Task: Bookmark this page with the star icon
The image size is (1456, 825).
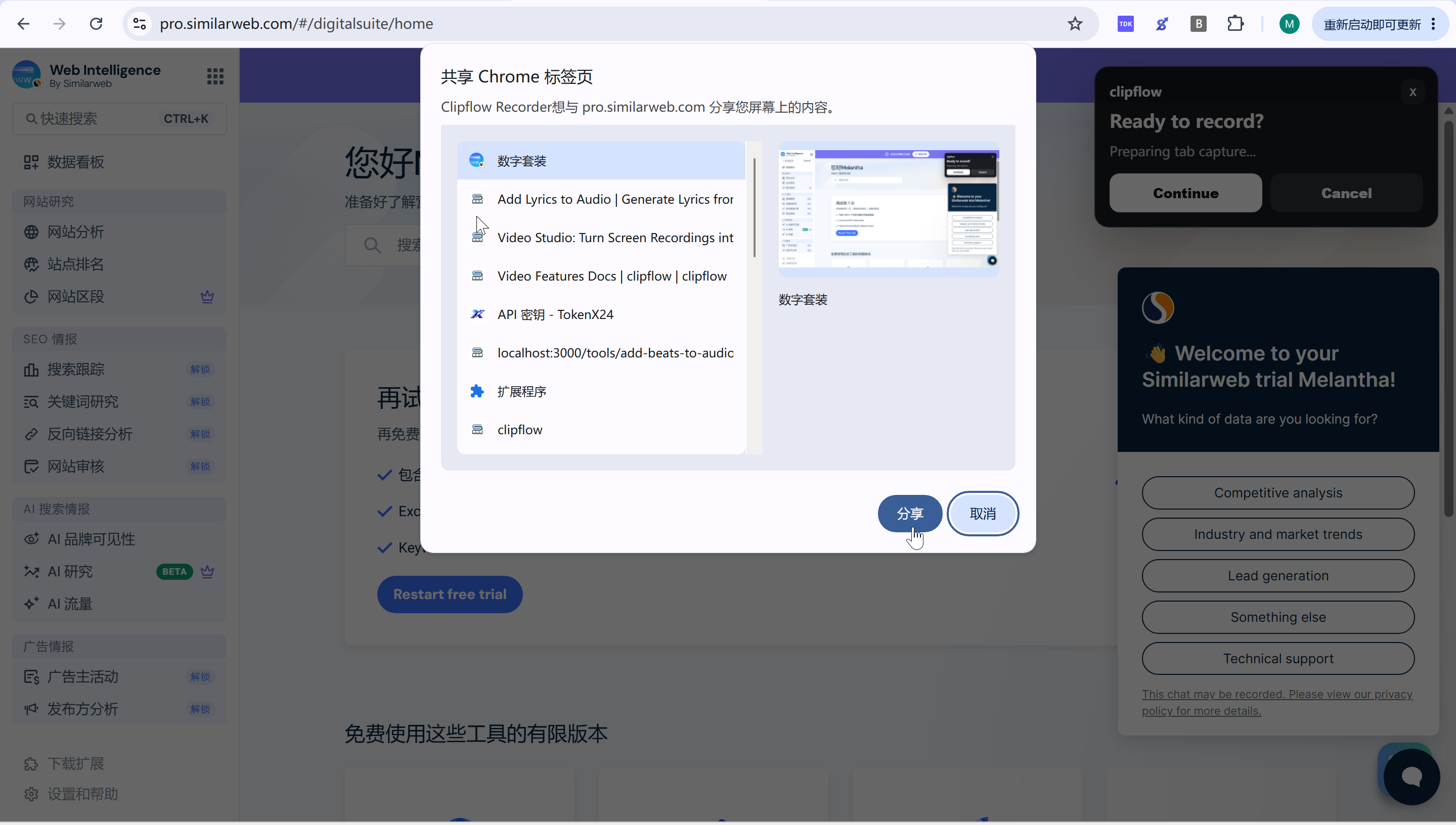Action: pyautogui.click(x=1075, y=24)
